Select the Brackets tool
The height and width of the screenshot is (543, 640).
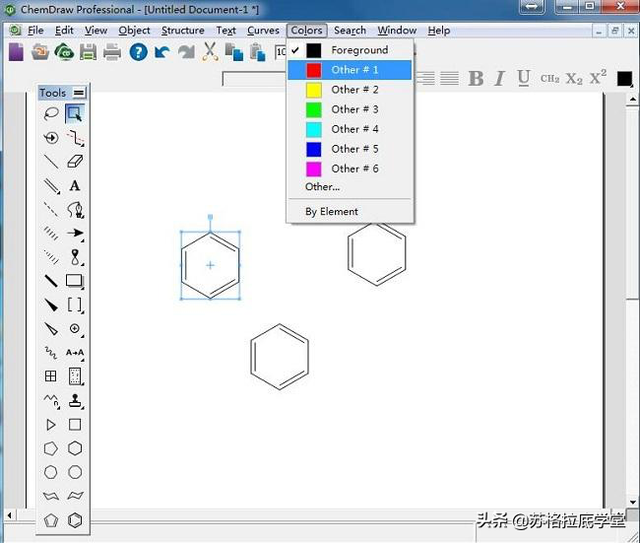(75, 305)
